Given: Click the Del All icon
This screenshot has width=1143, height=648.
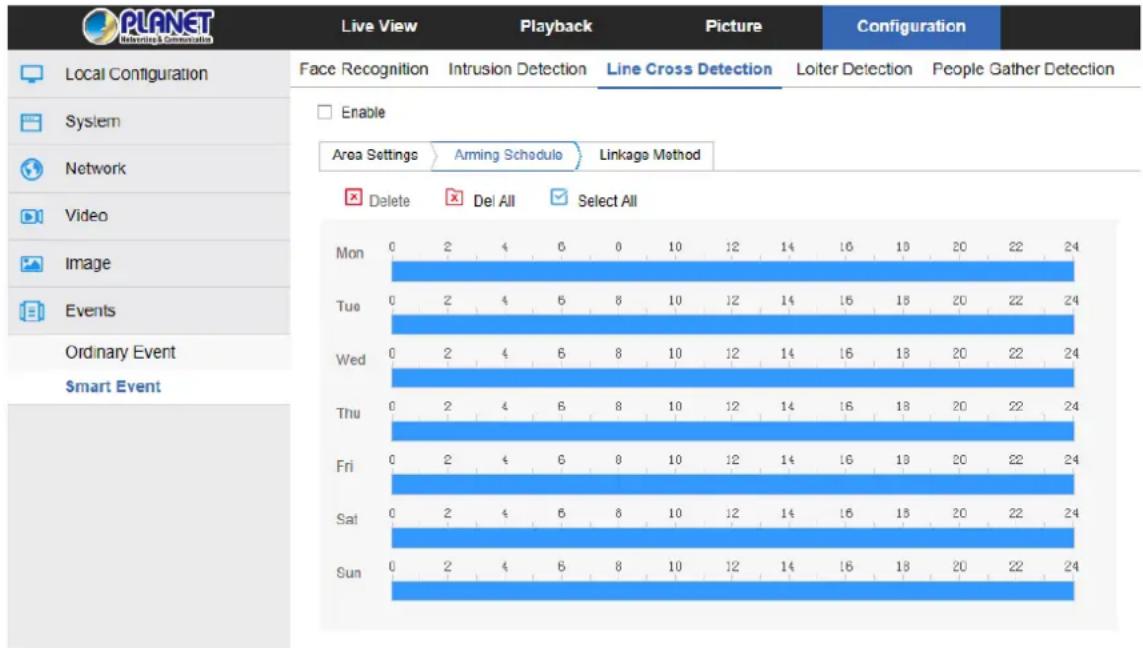Looking at the screenshot, I should [454, 198].
